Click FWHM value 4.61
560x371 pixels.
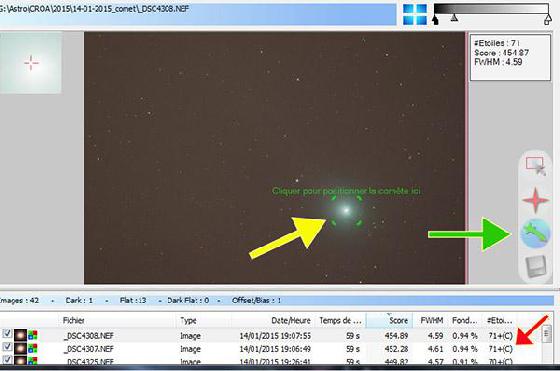pos(435,349)
